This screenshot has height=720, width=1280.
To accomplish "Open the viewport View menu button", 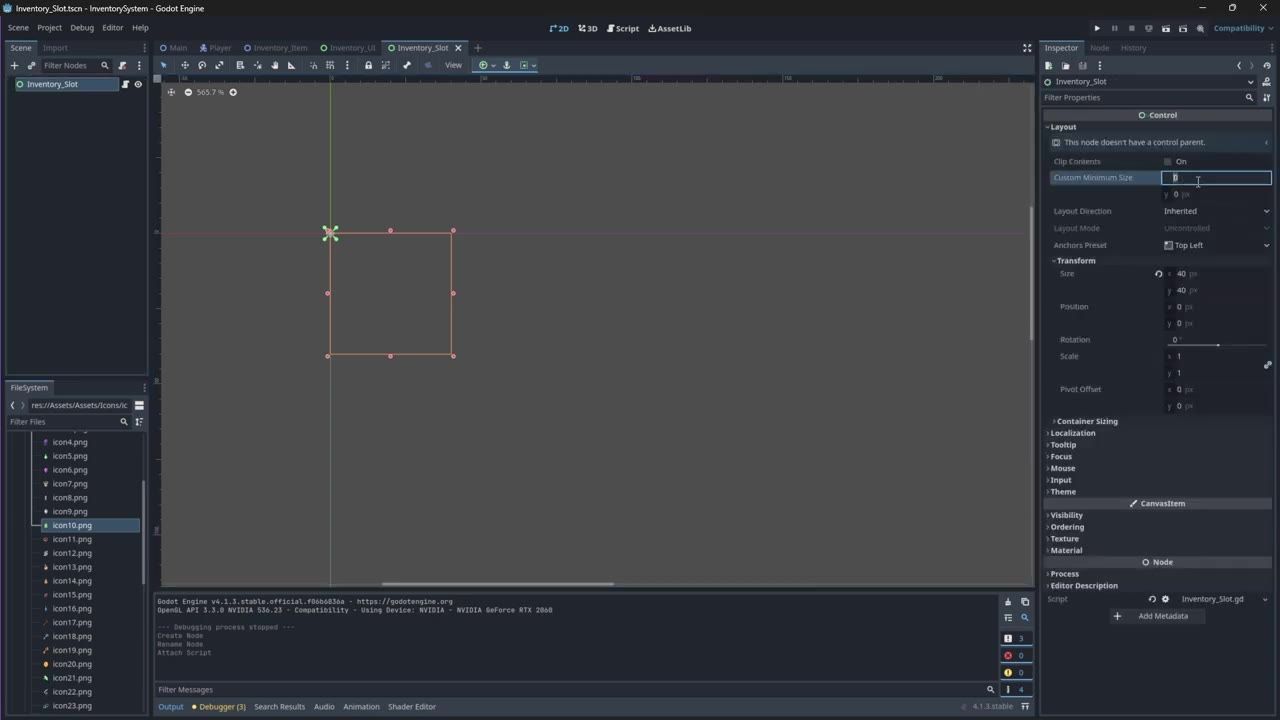I will 453,65.
